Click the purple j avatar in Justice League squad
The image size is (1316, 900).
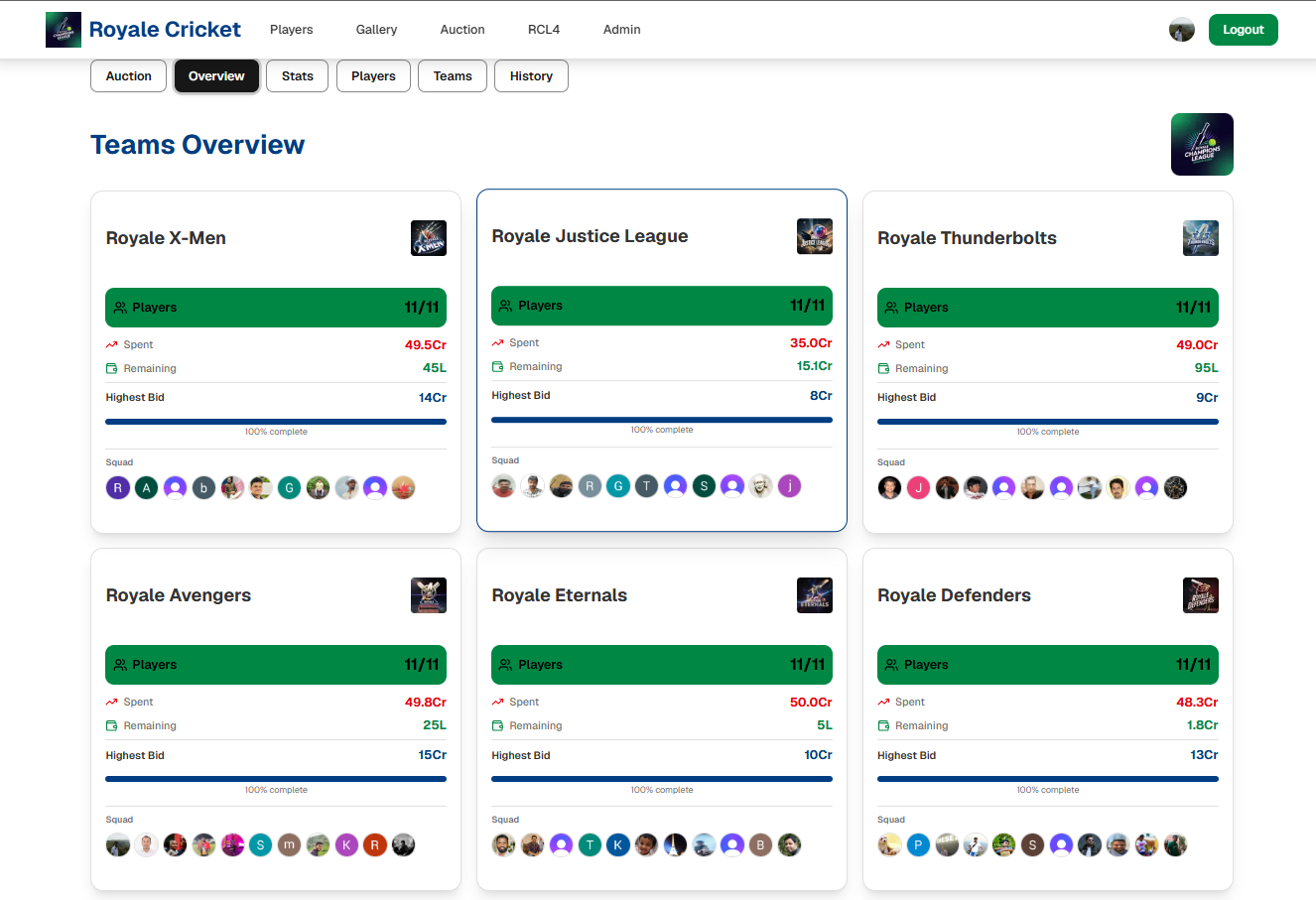(x=789, y=485)
